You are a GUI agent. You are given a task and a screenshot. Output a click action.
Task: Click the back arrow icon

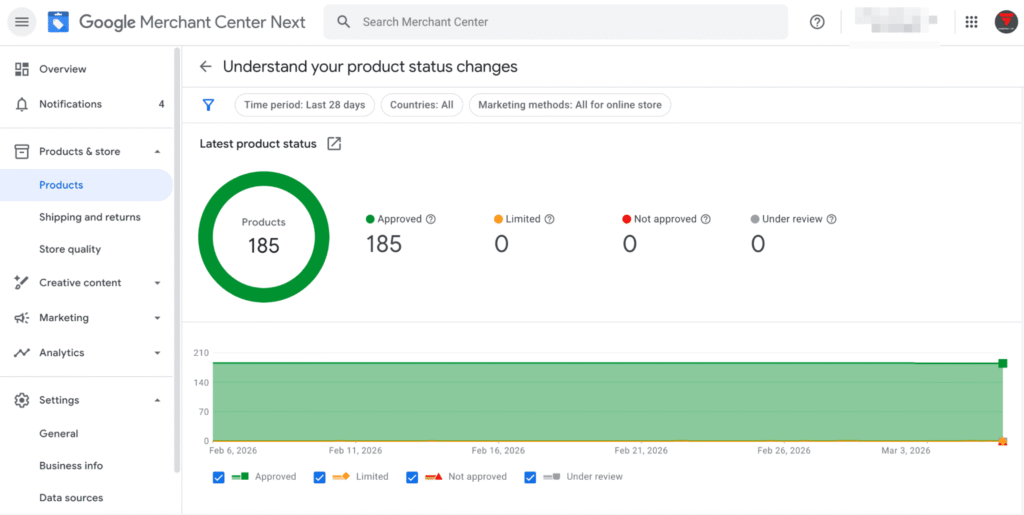click(205, 67)
